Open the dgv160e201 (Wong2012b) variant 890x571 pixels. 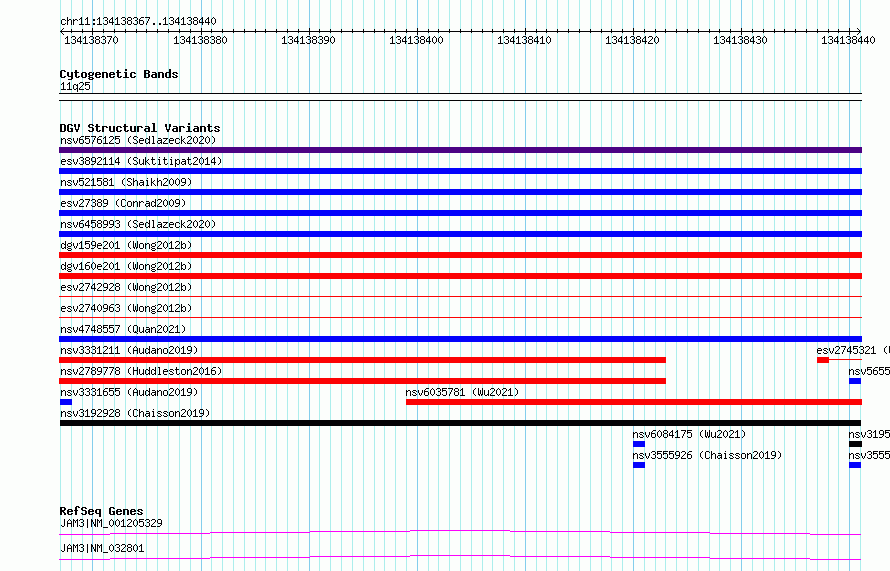click(x=126, y=266)
